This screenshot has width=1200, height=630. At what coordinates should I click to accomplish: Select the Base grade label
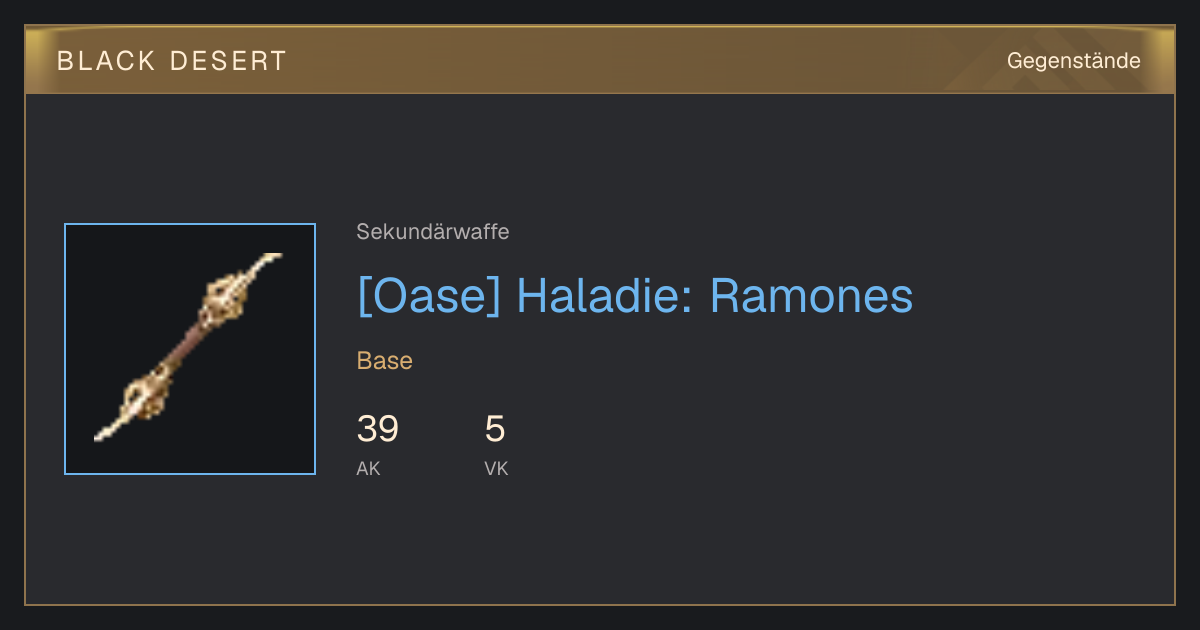point(385,361)
